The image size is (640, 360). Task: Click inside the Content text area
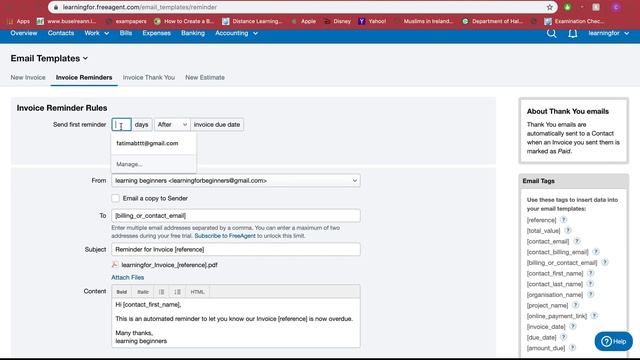pyautogui.click(x=236, y=322)
